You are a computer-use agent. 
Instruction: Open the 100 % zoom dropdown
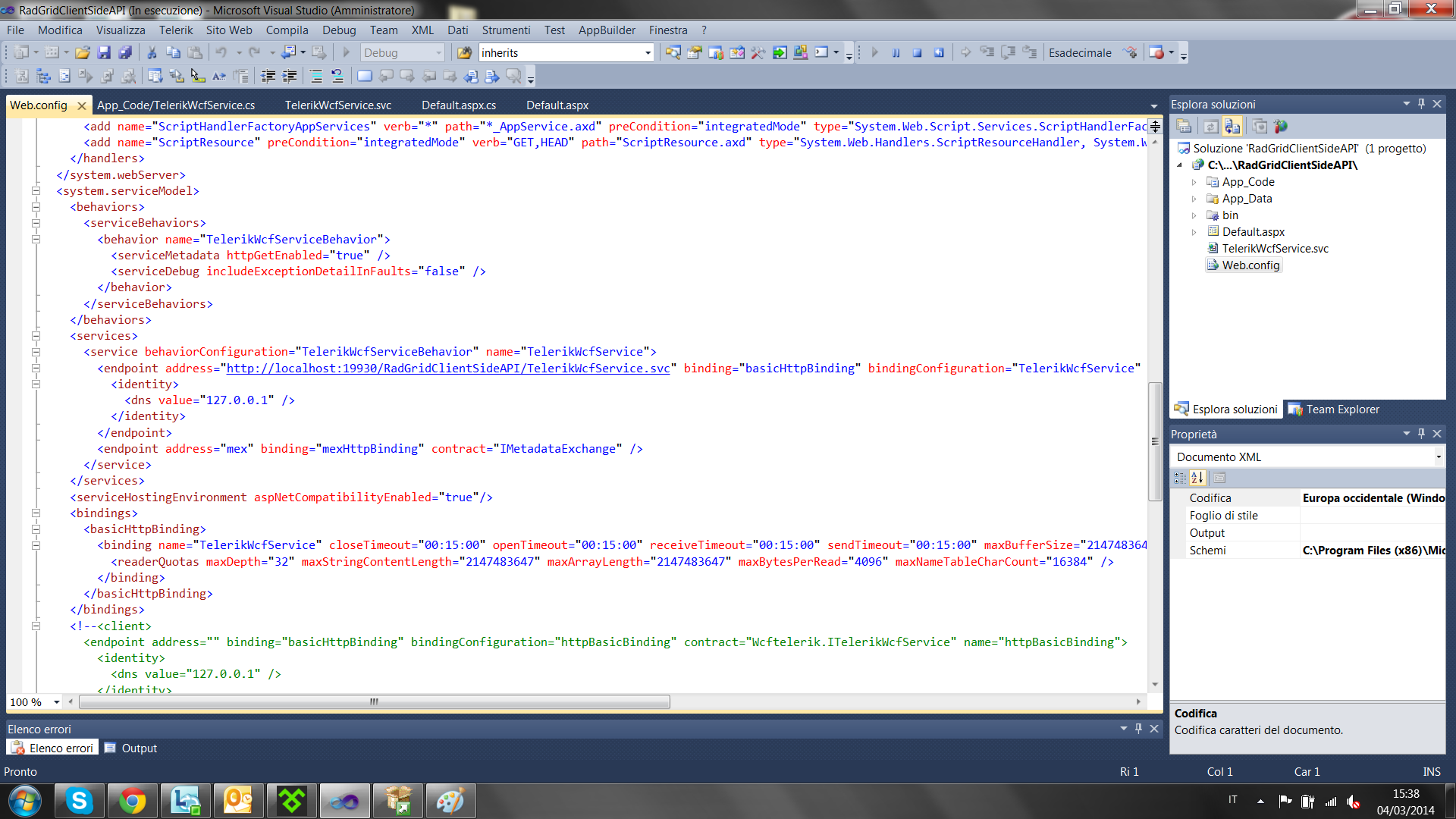tap(56, 702)
